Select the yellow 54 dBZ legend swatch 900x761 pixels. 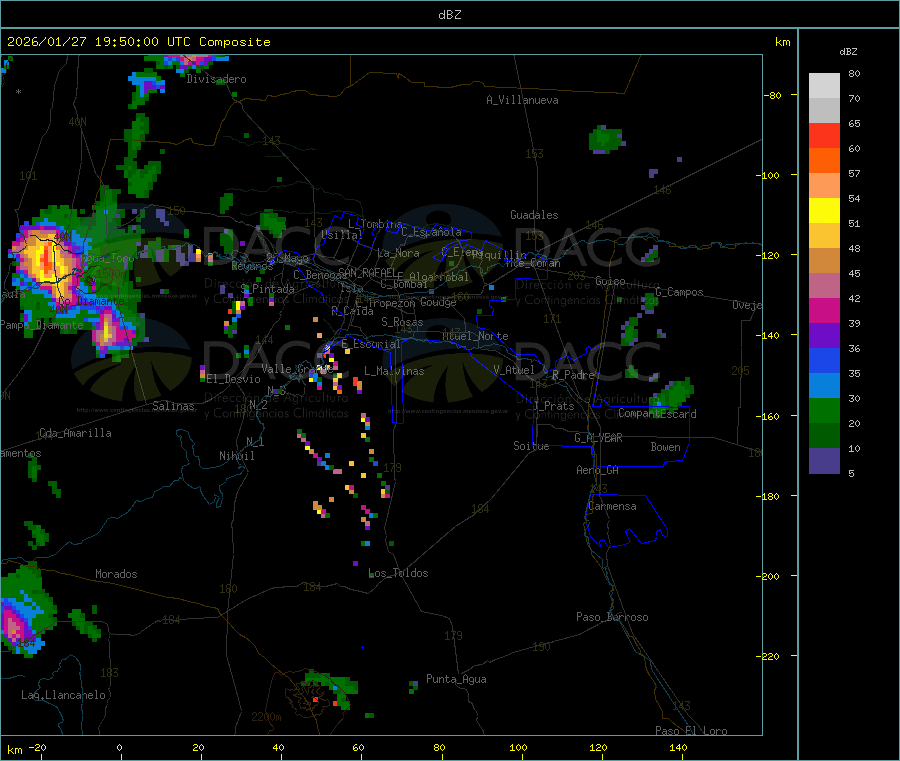(824, 211)
